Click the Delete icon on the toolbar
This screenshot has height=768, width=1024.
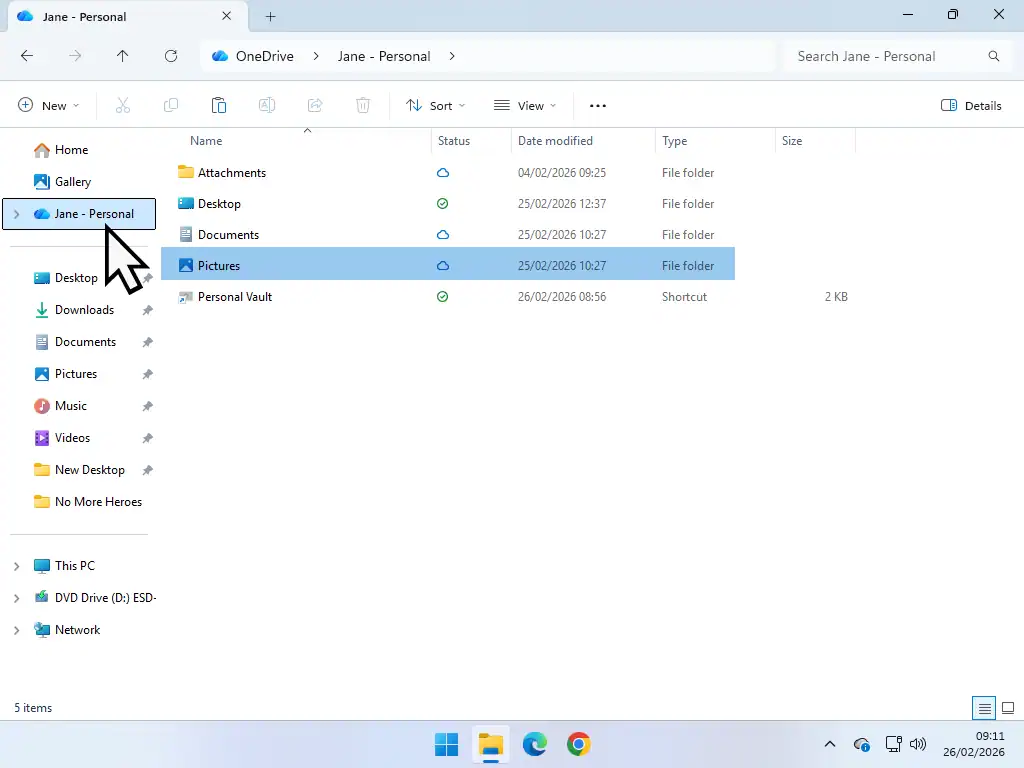pos(363,105)
